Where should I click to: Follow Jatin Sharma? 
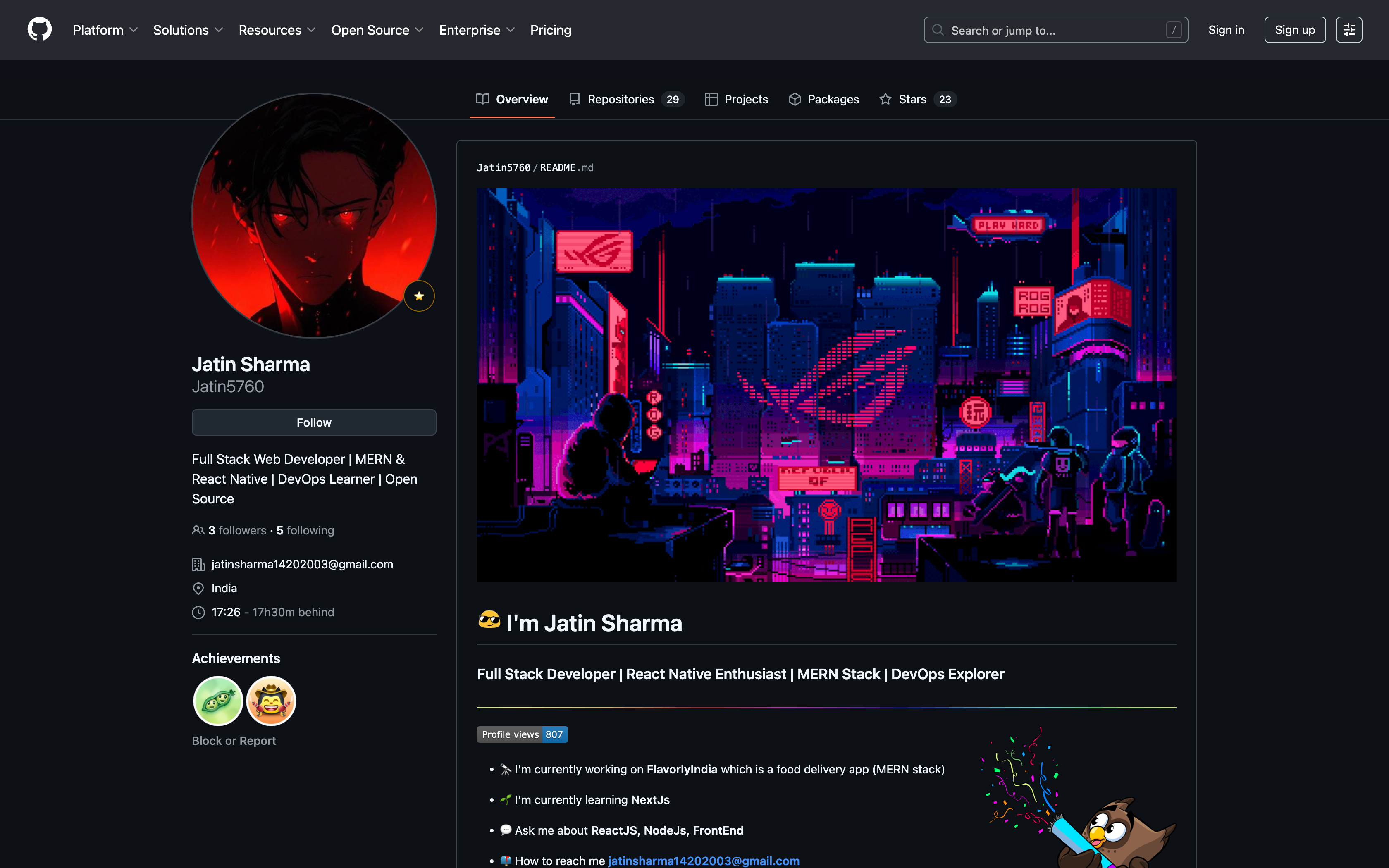pyautogui.click(x=314, y=422)
